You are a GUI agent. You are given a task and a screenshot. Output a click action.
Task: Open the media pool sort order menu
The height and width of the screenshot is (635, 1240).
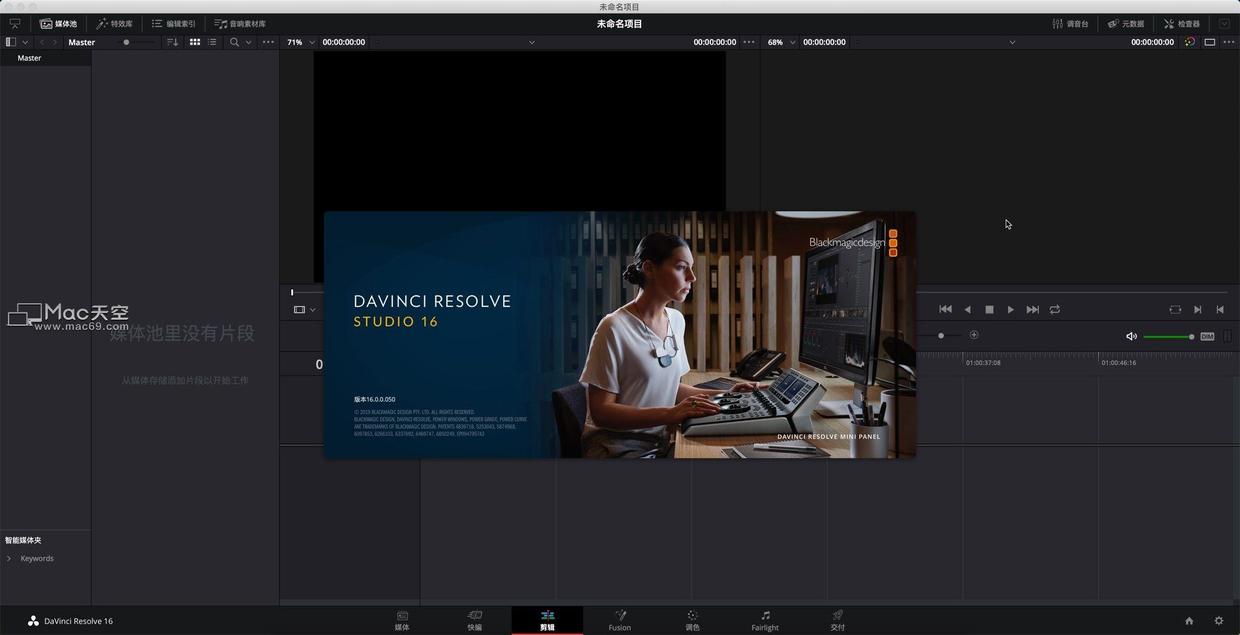coord(172,42)
